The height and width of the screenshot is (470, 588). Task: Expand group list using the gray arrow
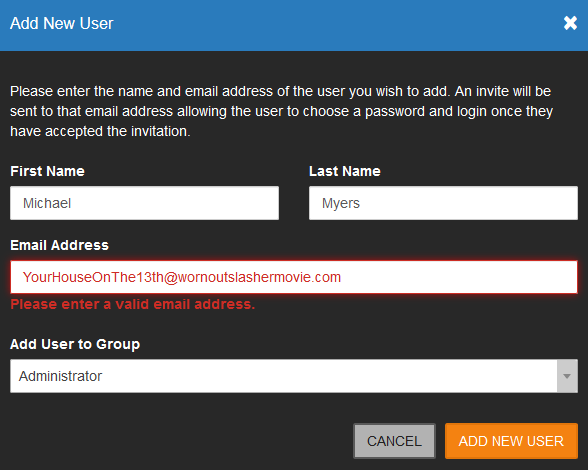pos(567,376)
